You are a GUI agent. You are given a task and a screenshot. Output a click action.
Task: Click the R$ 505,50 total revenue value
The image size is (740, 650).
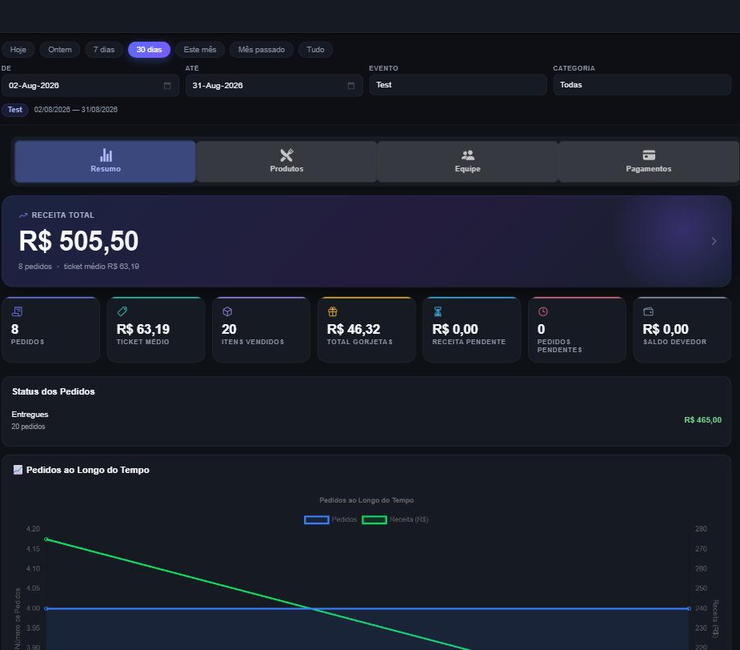coord(79,241)
